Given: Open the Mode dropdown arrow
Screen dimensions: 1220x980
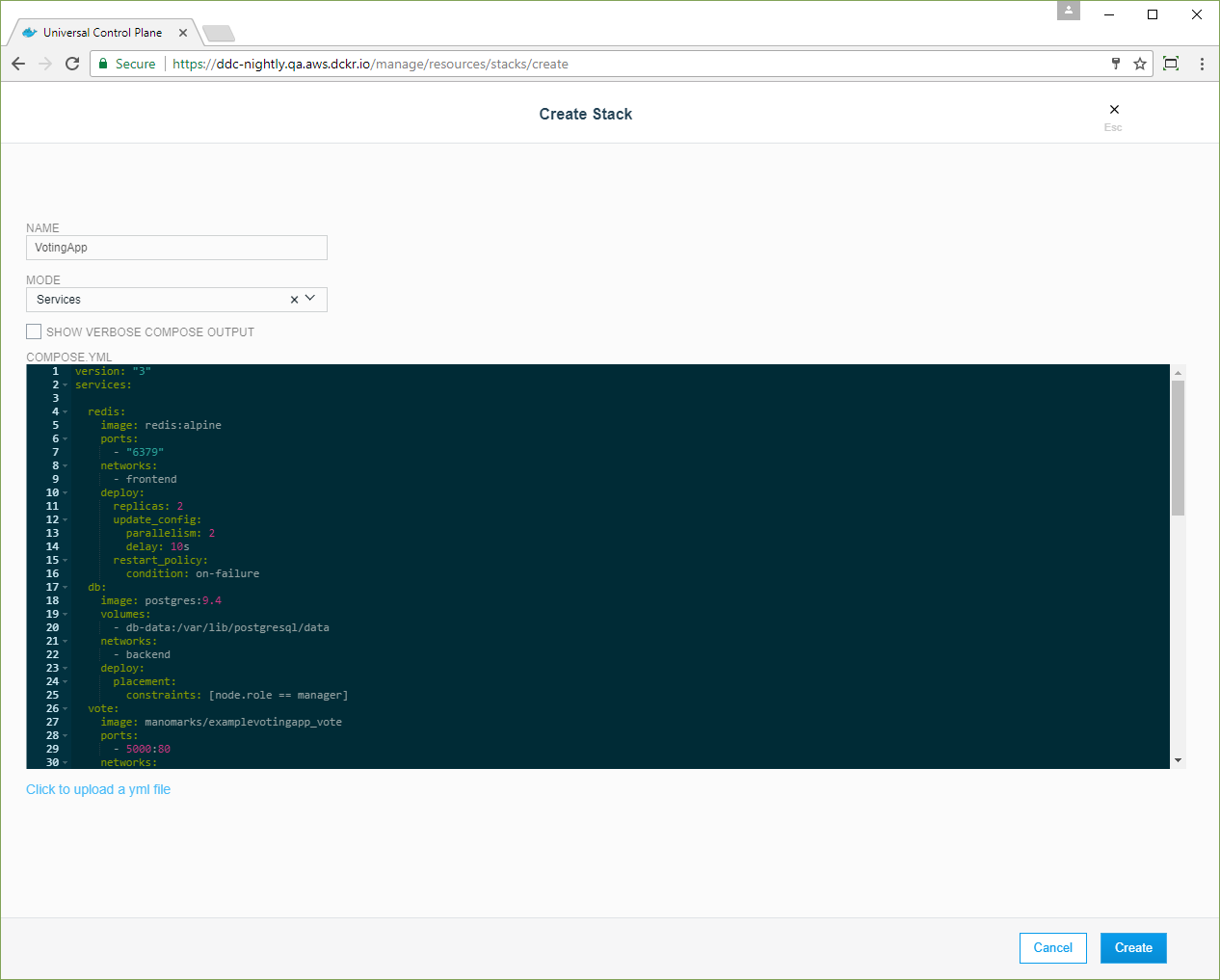Looking at the screenshot, I should pyautogui.click(x=310, y=299).
